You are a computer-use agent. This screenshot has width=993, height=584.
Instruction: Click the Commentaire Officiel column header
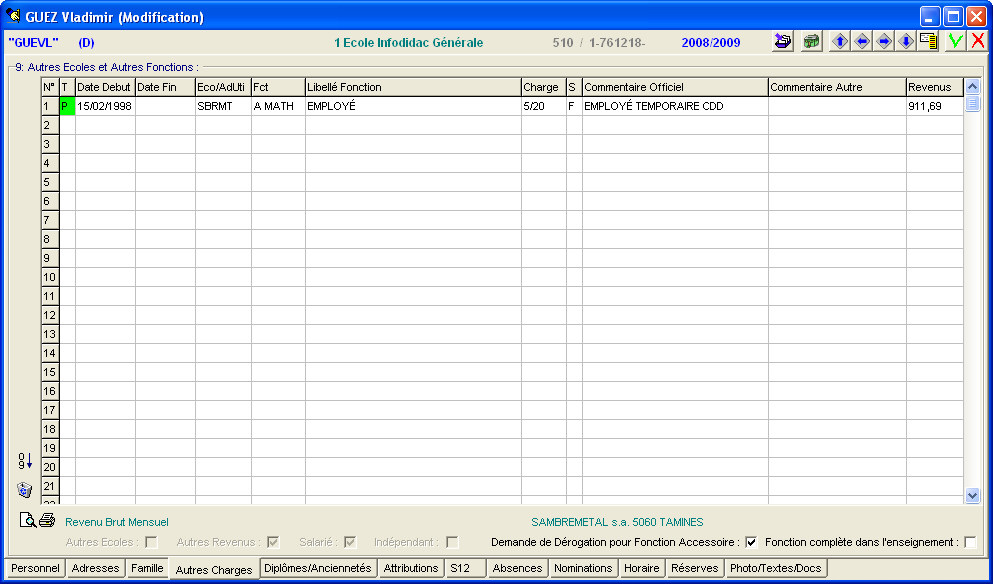pos(675,87)
